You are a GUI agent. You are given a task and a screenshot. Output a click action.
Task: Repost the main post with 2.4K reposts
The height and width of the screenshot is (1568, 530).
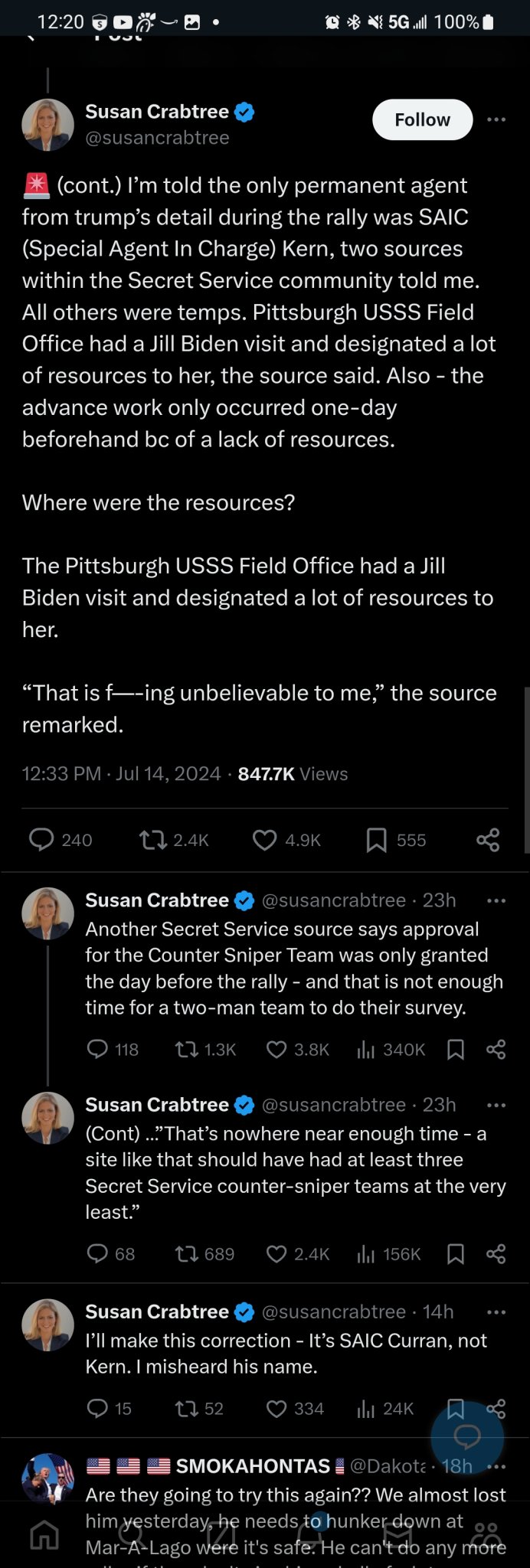(153, 840)
